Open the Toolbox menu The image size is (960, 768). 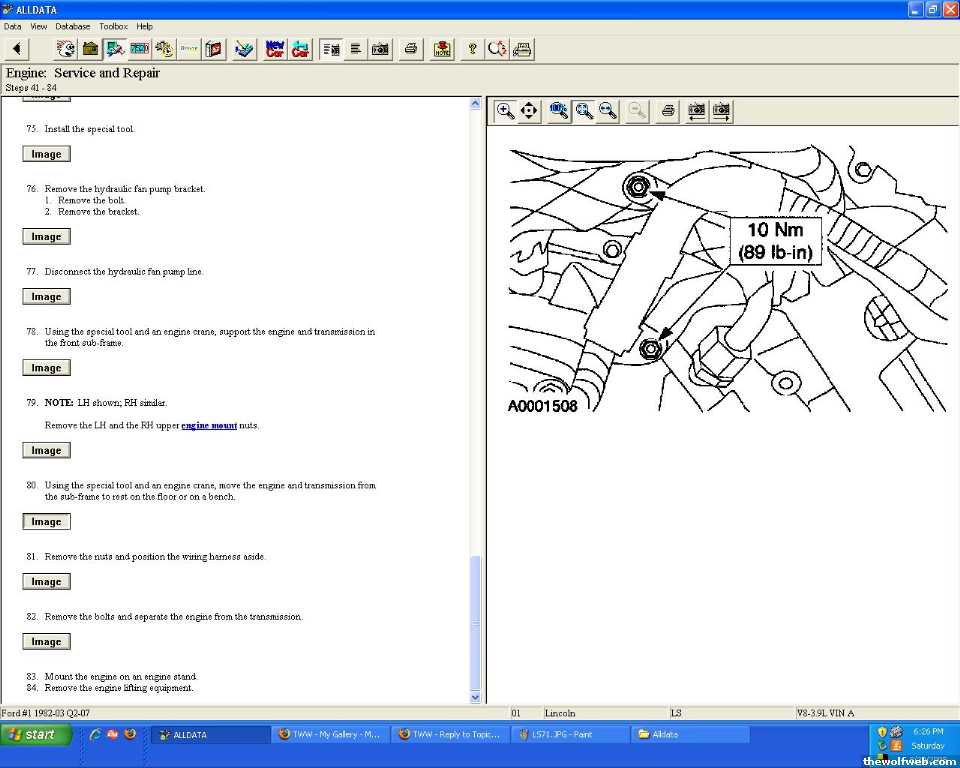(113, 26)
